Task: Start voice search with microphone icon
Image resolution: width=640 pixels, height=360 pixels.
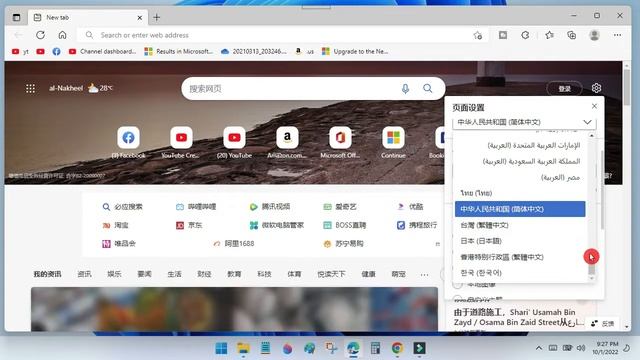Action: pos(405,89)
